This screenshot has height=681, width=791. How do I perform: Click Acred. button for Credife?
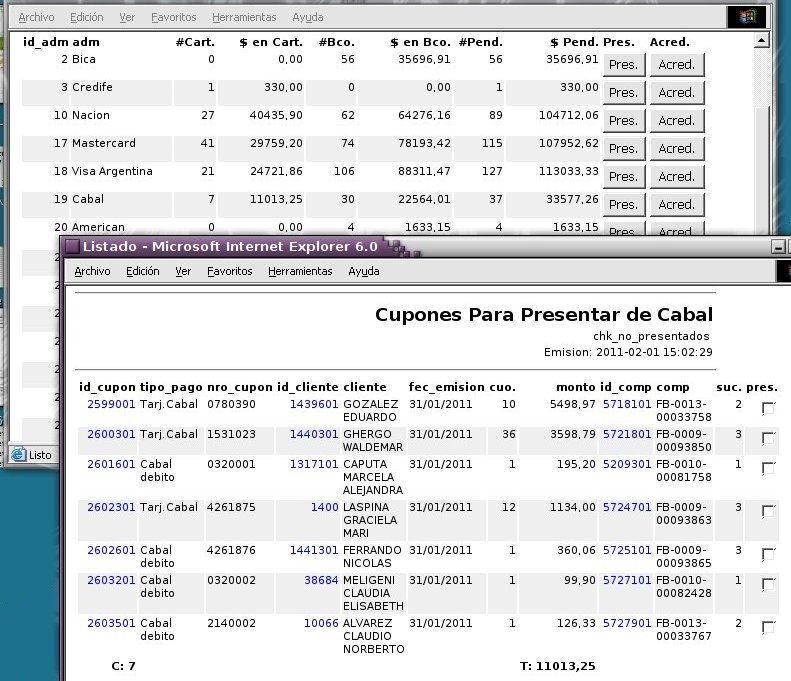click(x=677, y=93)
